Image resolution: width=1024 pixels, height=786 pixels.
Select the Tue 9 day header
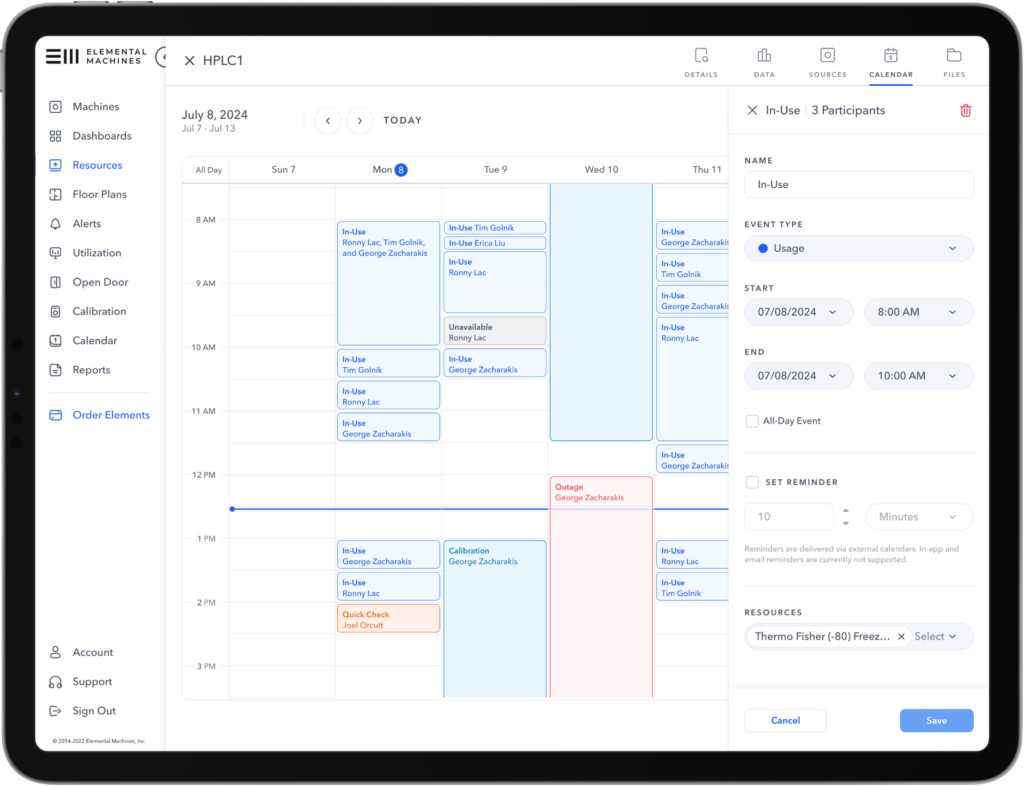[495, 170]
